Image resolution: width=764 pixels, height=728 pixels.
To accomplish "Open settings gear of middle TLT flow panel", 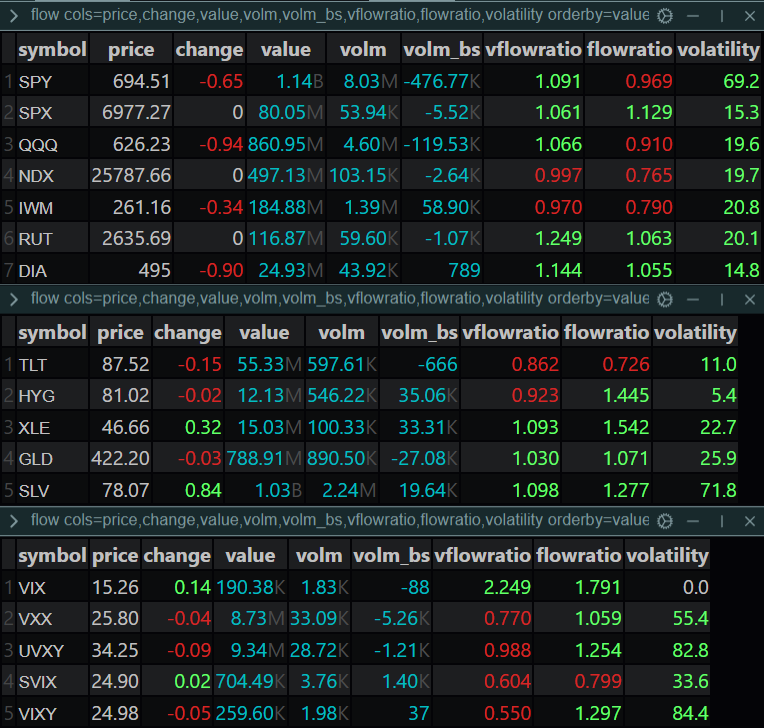I will click(665, 299).
